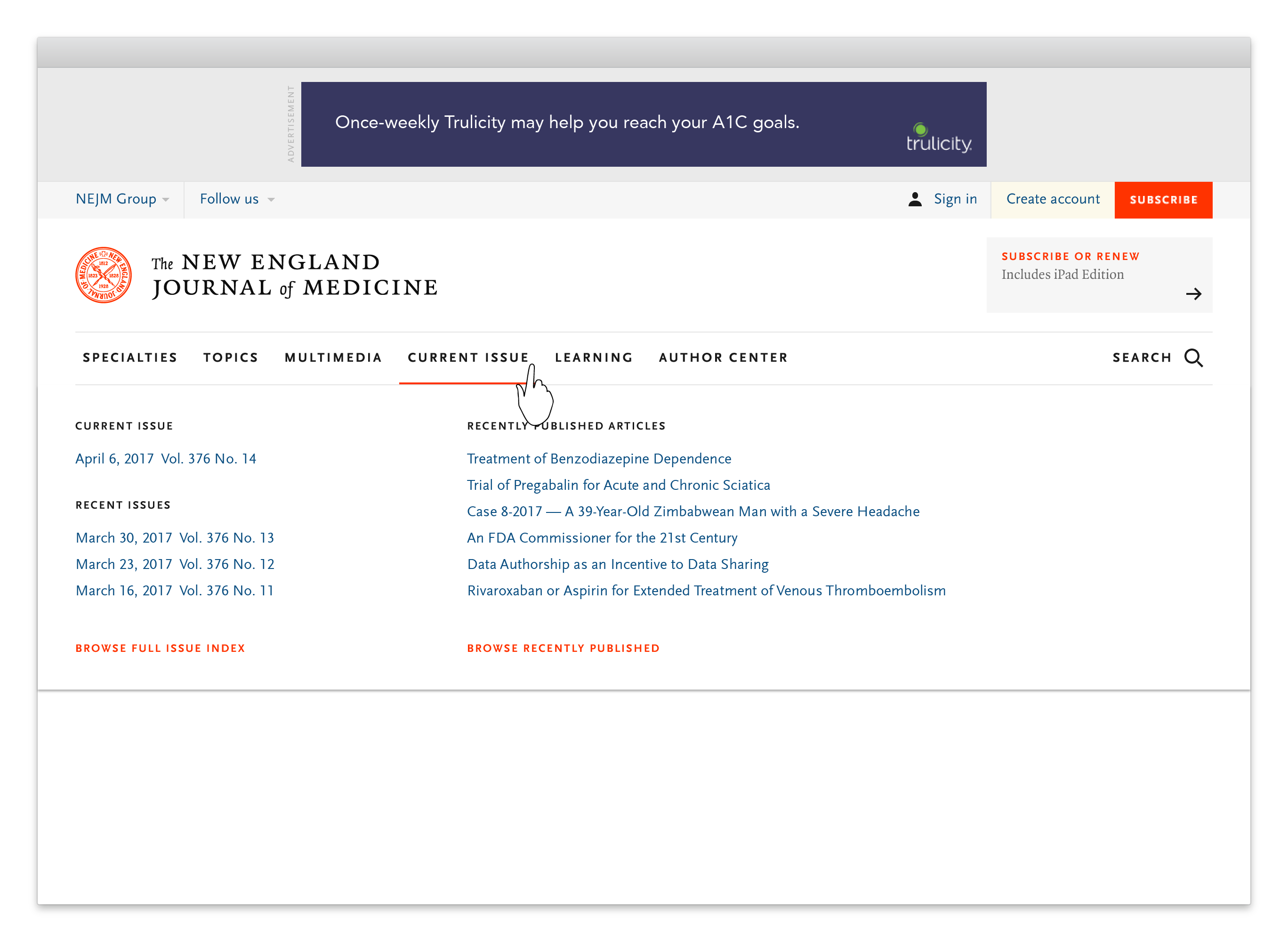This screenshot has height=942, width=1288.
Task: Open the March 16, 2017 No. 11 issue
Action: point(174,590)
